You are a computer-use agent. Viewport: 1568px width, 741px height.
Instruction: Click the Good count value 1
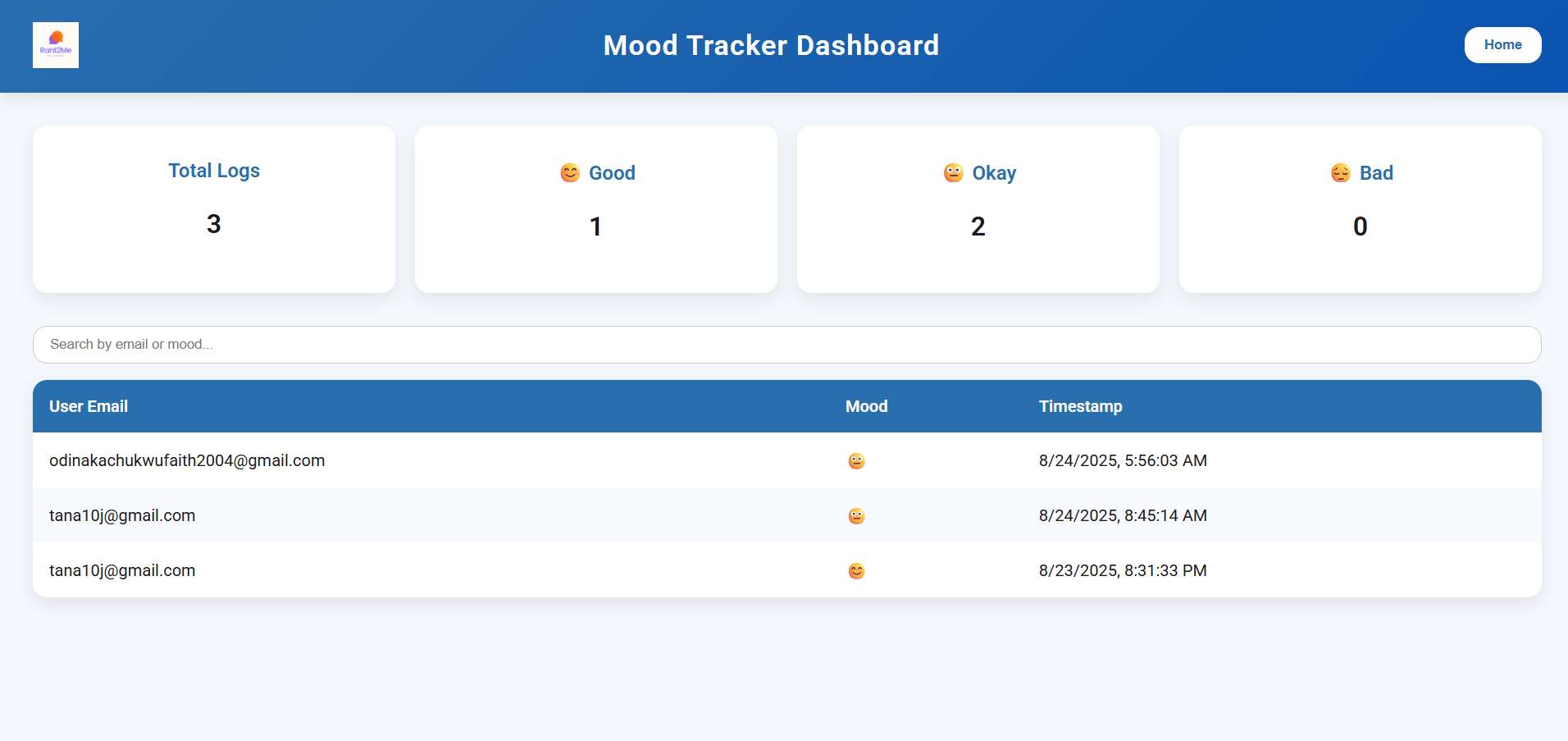pos(596,226)
